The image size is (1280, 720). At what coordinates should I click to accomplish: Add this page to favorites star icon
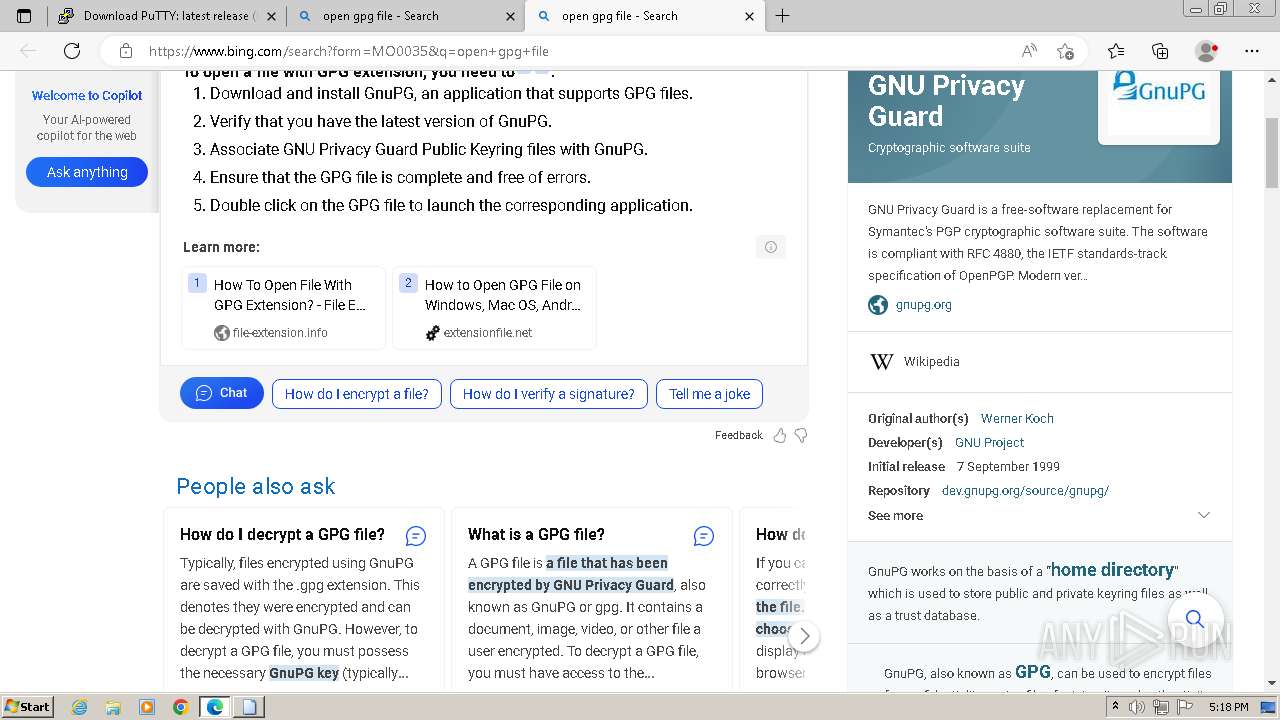[1065, 51]
